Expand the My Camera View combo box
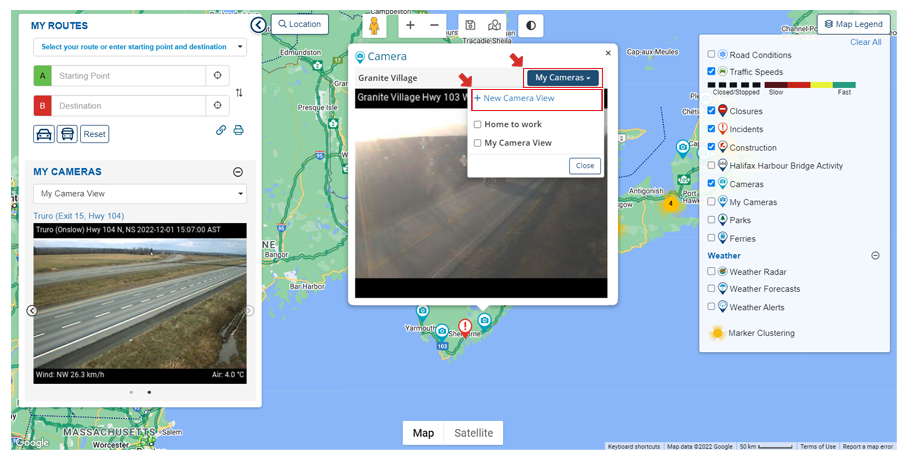This screenshot has height=461, width=908. click(139, 194)
